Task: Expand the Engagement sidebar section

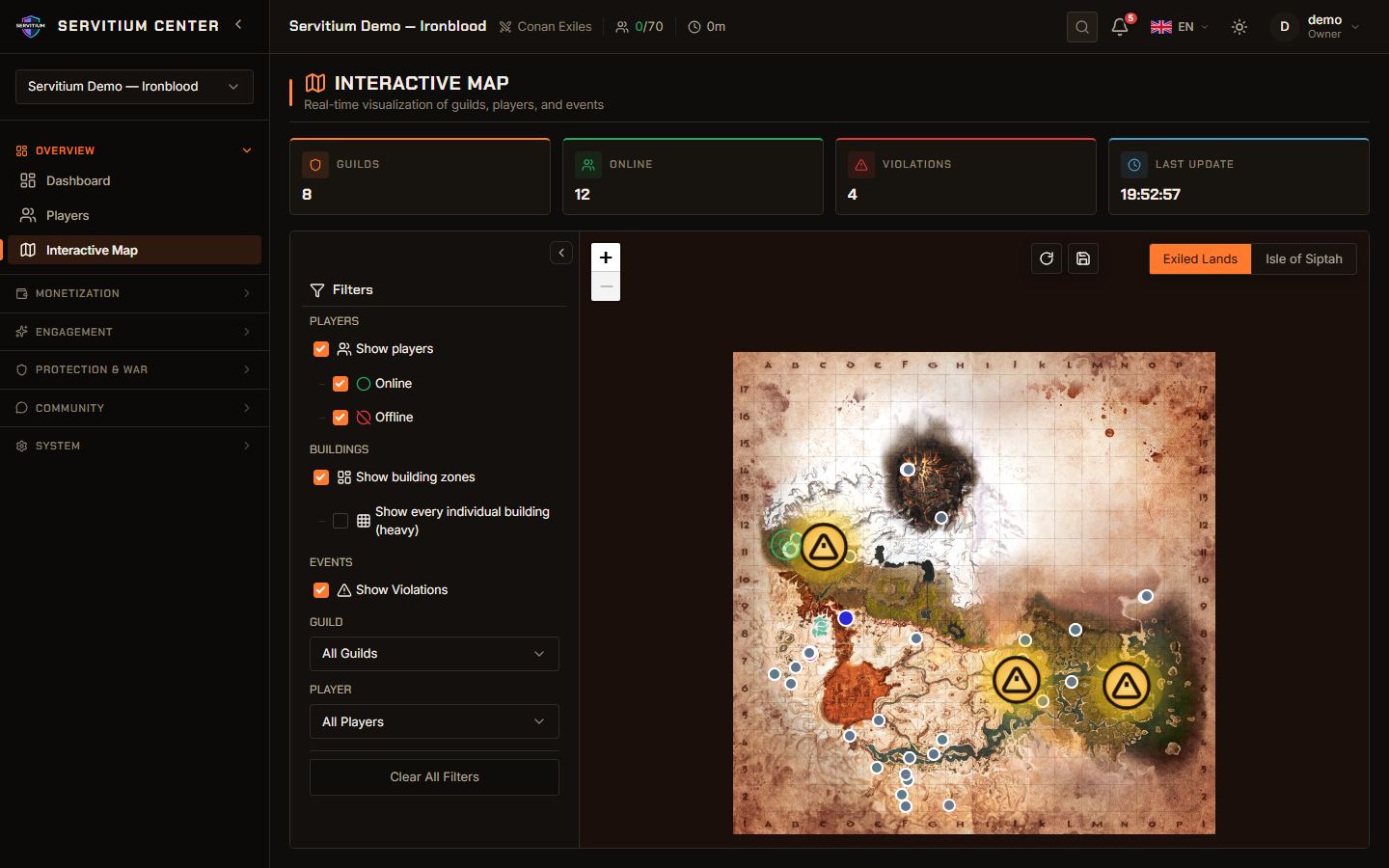Action: [134, 332]
